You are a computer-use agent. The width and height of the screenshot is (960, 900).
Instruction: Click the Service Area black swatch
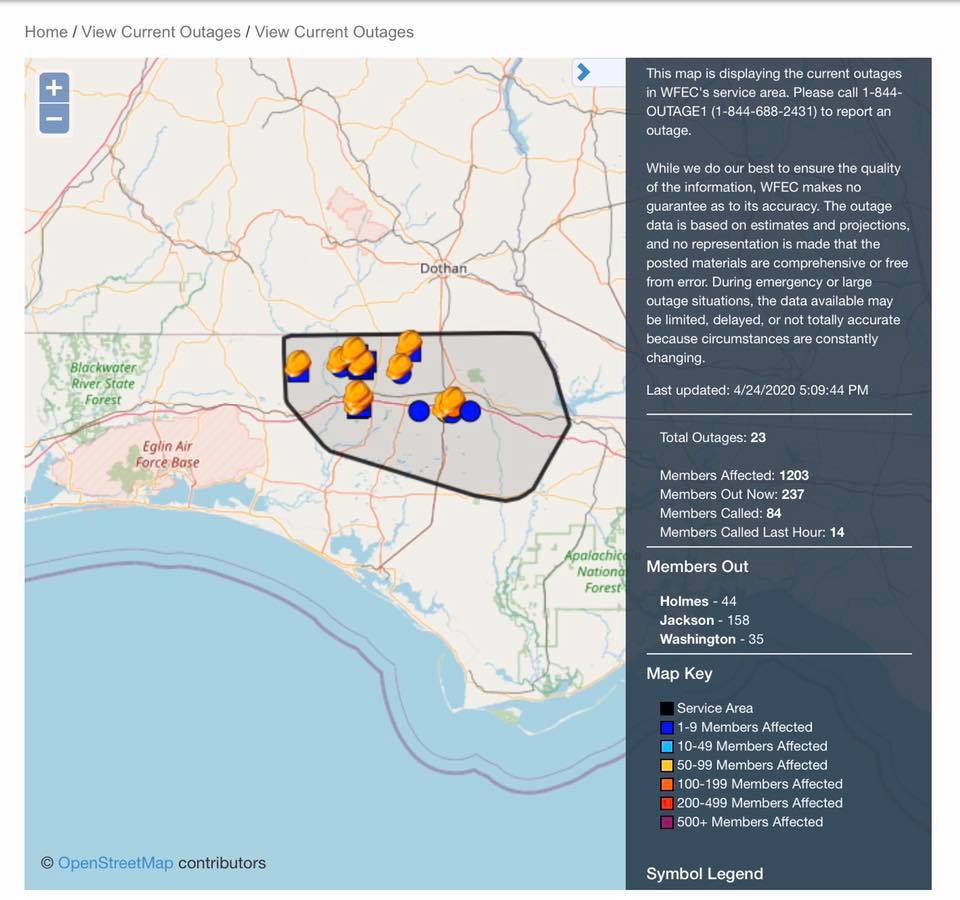point(667,708)
